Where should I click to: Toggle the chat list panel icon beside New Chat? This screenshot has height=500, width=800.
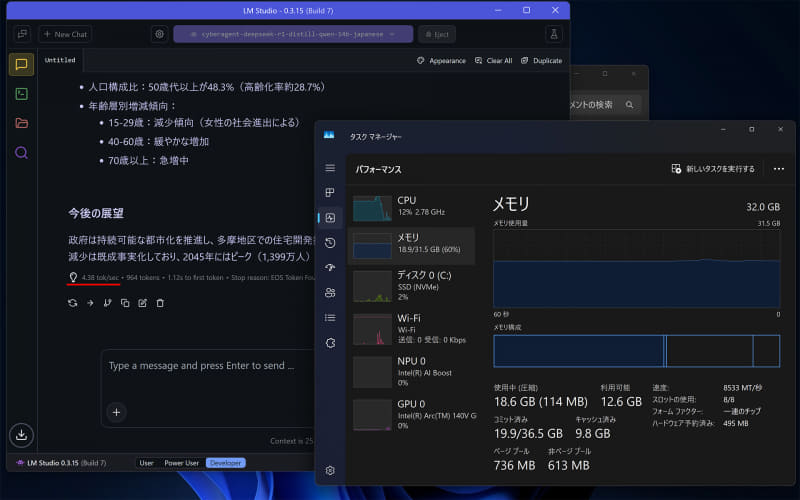tap(22, 34)
